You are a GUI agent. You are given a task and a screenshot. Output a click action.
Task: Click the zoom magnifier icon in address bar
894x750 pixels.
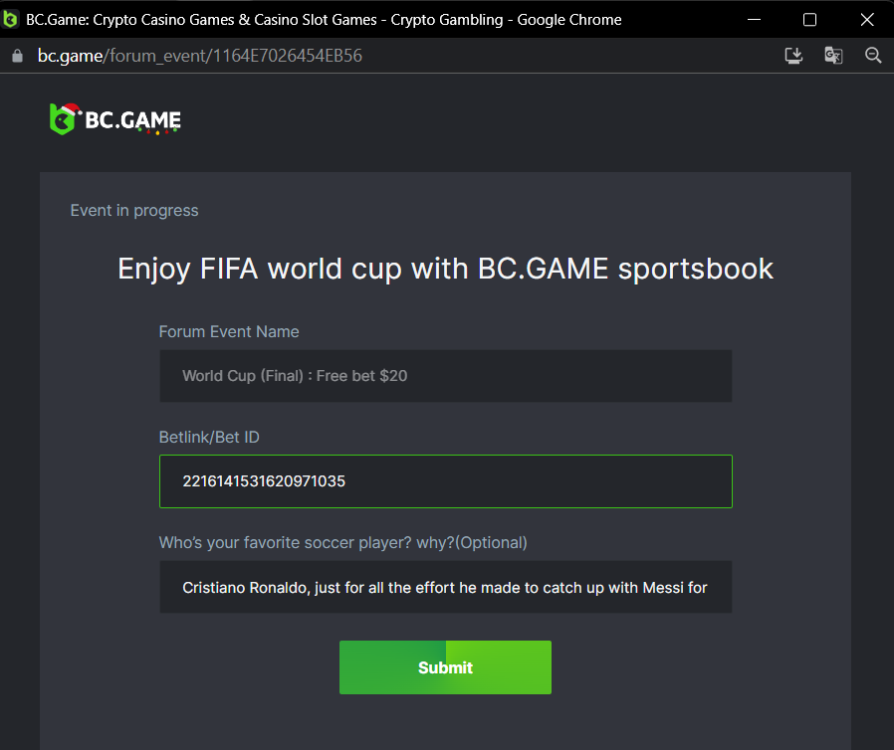[x=873, y=56]
